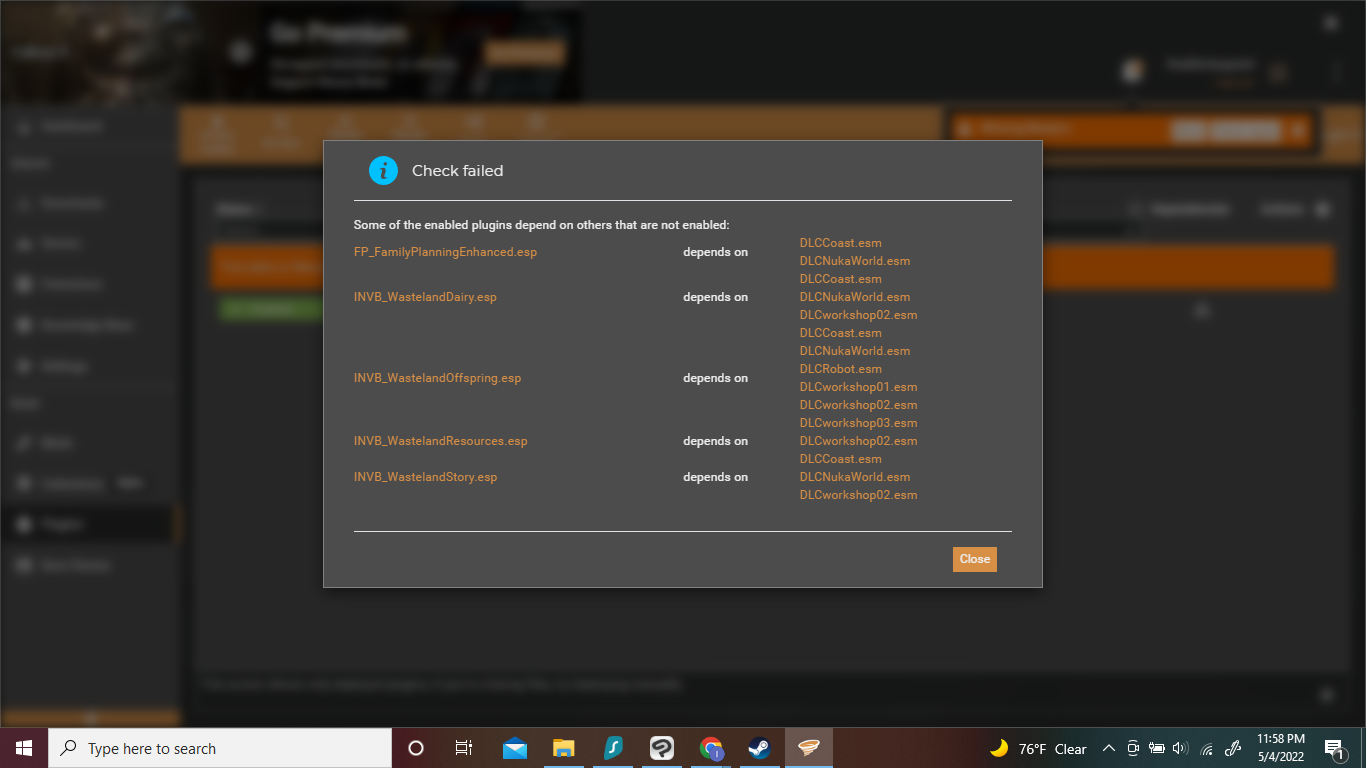Select the DLCworkshop01.esm dependency
1366x768 pixels.
pos(858,387)
